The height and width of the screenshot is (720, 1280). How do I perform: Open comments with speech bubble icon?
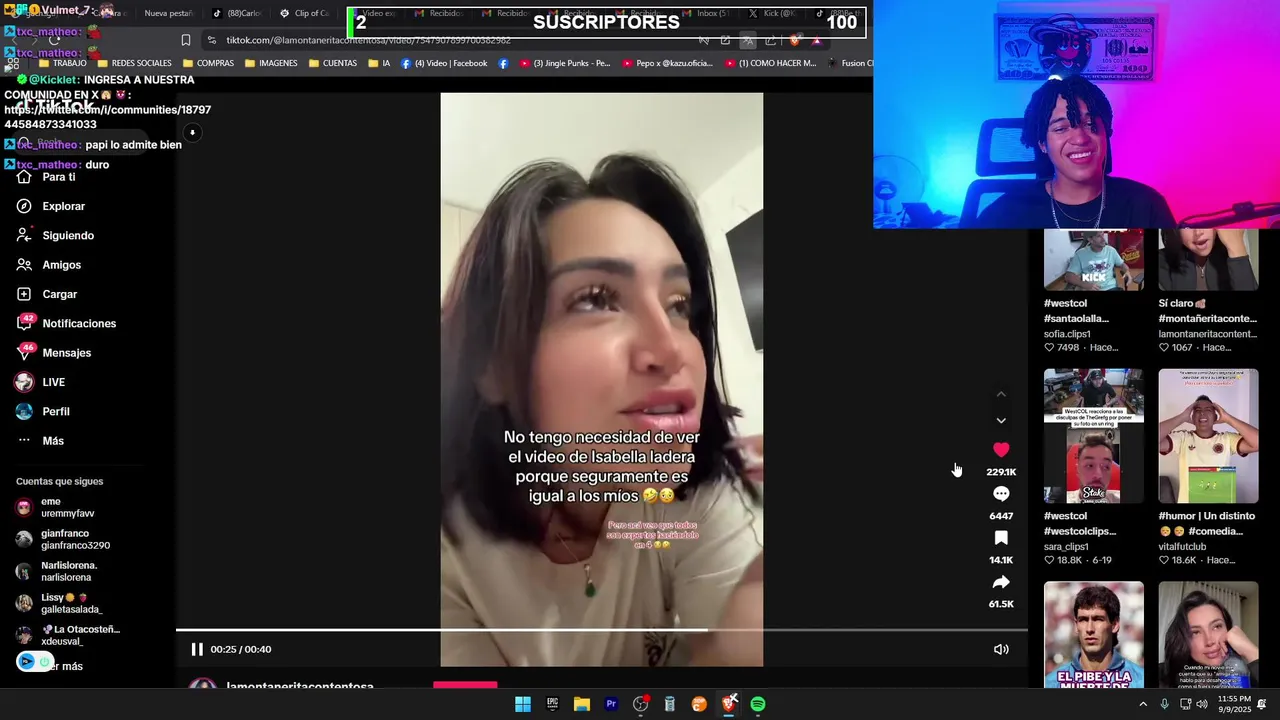coord(1001,494)
